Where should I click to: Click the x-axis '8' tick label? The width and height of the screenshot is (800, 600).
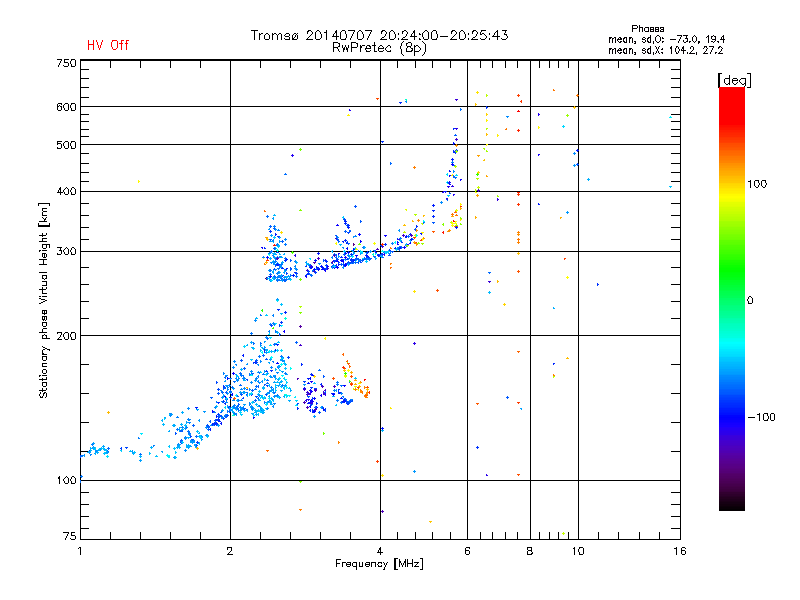click(x=530, y=551)
